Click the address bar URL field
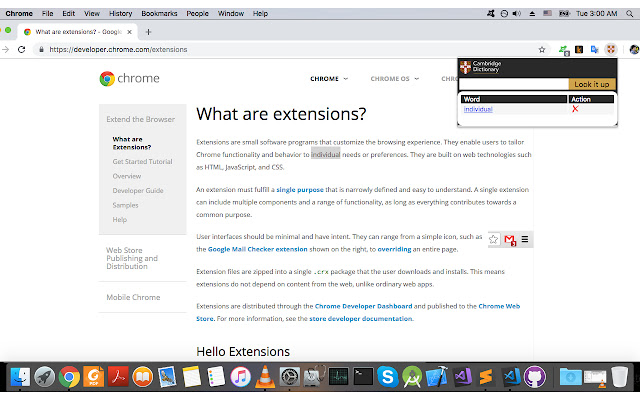 [280, 48]
